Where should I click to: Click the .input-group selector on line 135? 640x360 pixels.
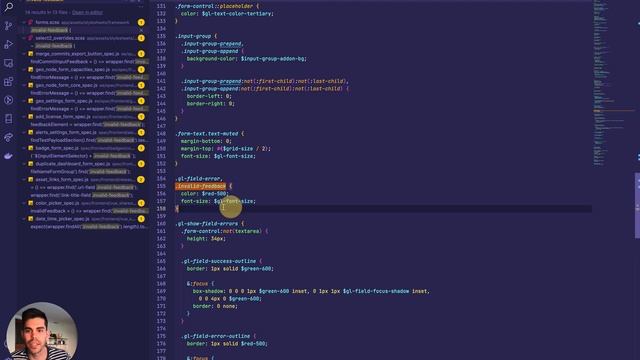193,36
